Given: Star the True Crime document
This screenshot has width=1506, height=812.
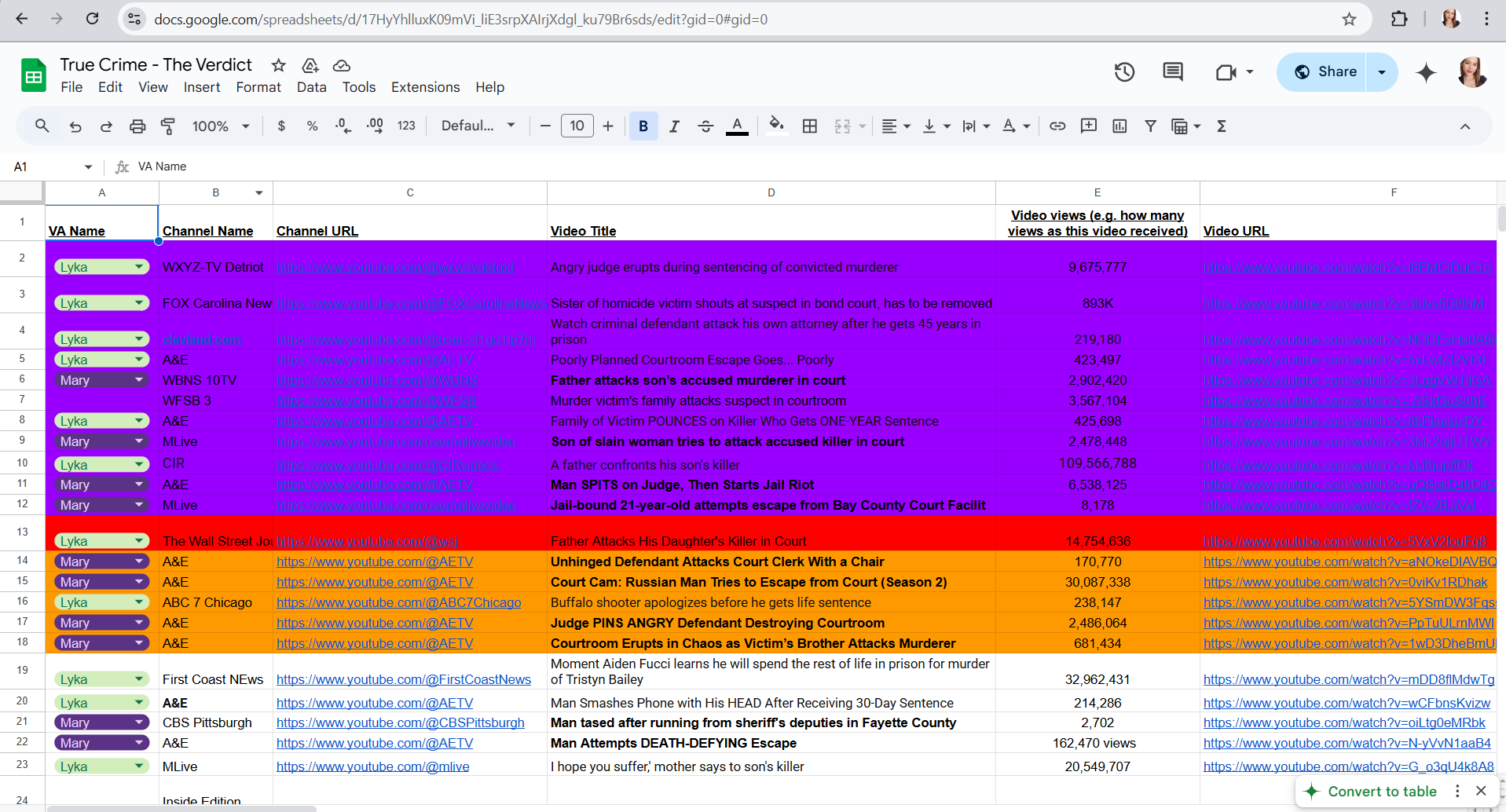Looking at the screenshot, I should (x=278, y=65).
